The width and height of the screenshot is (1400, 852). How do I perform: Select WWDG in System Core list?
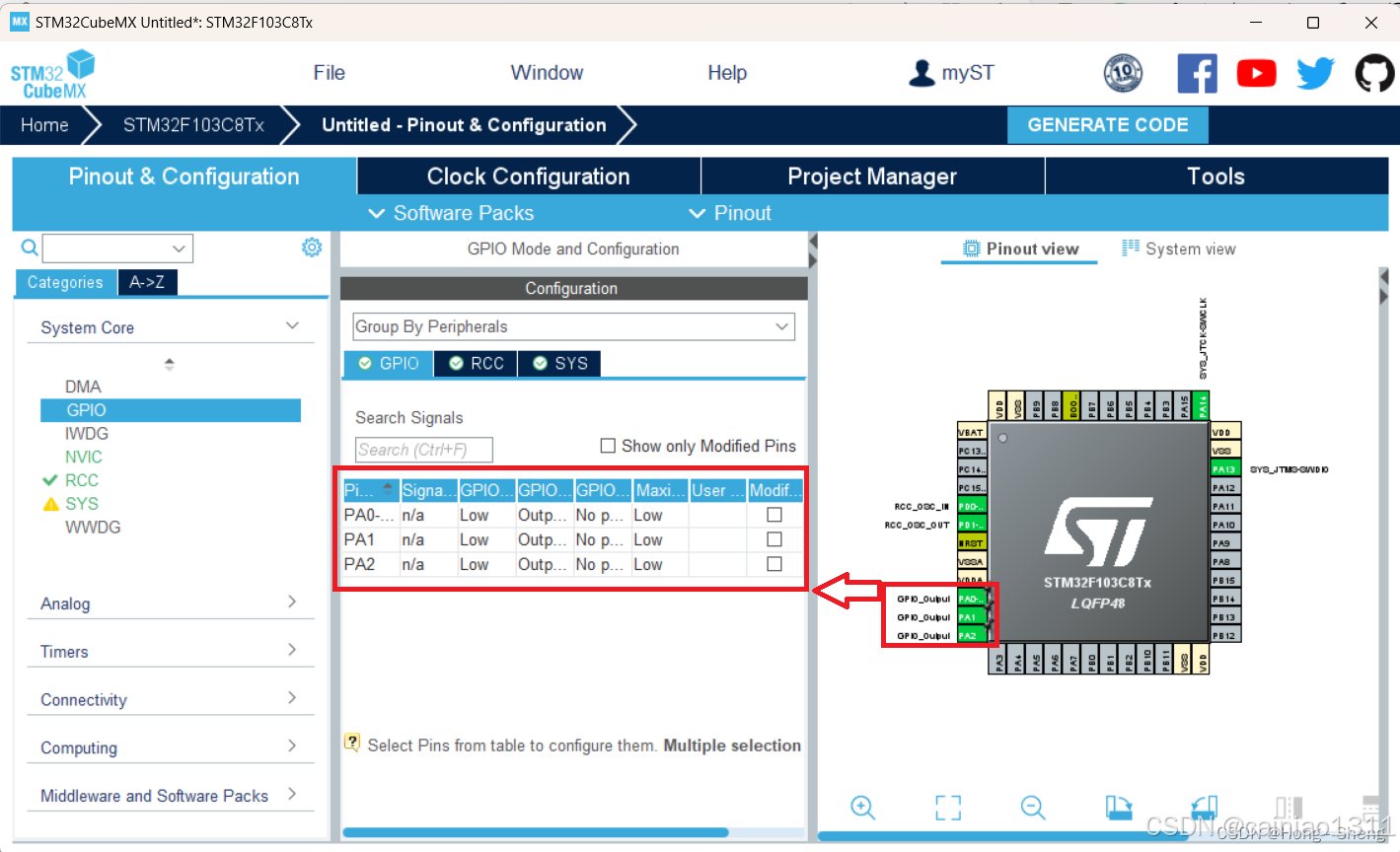click(93, 527)
